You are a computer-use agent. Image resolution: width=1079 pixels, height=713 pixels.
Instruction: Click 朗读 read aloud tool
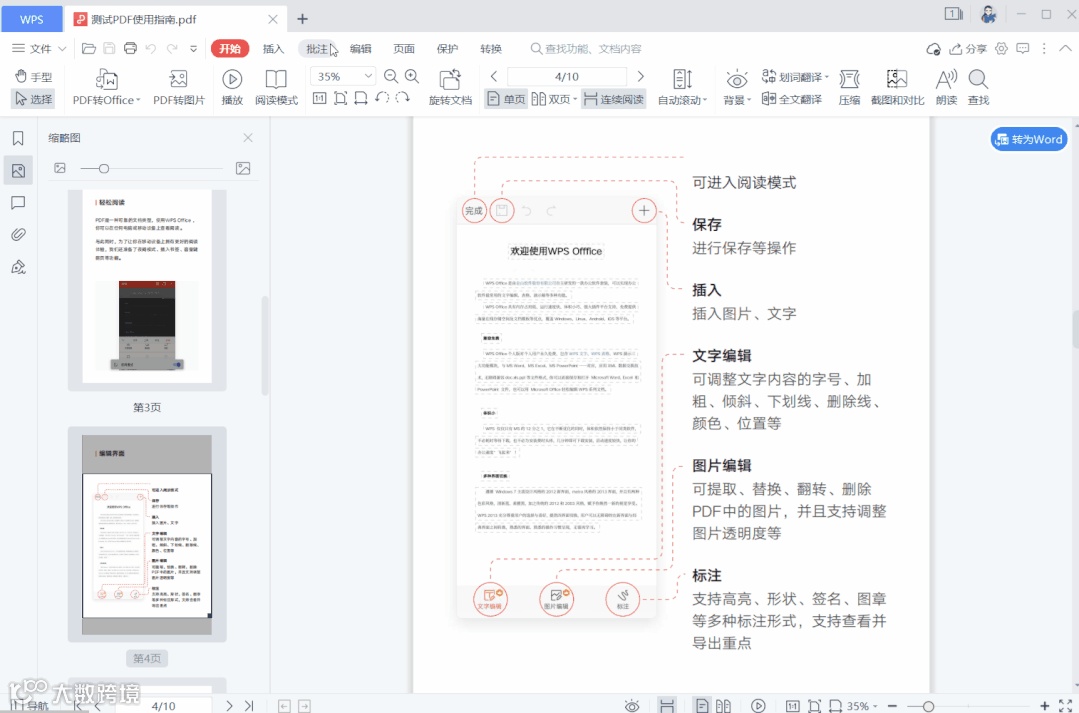pos(946,87)
